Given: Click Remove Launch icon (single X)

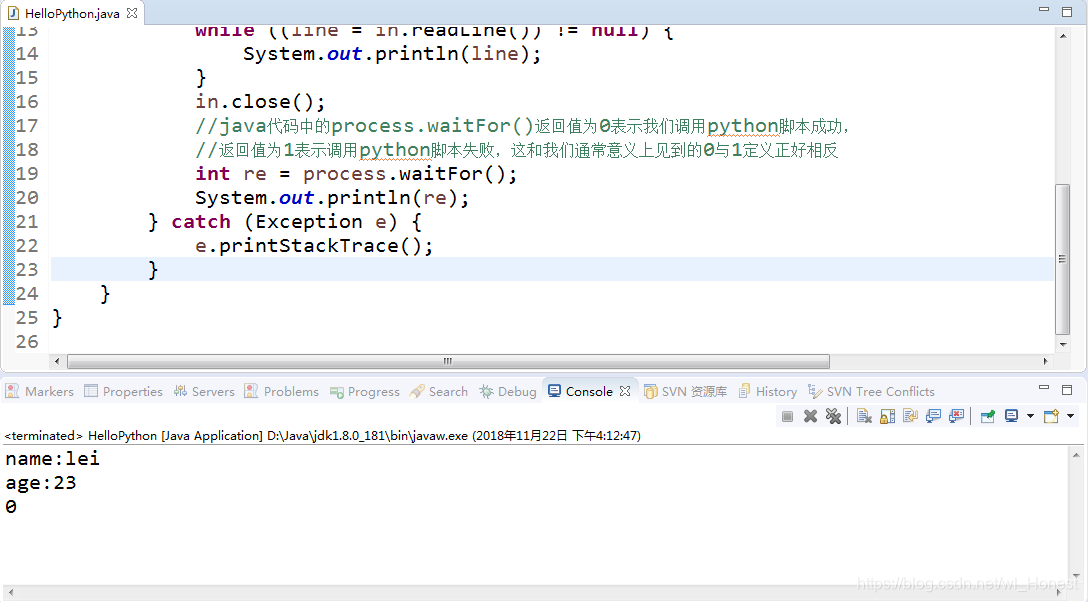Looking at the screenshot, I should [x=810, y=416].
